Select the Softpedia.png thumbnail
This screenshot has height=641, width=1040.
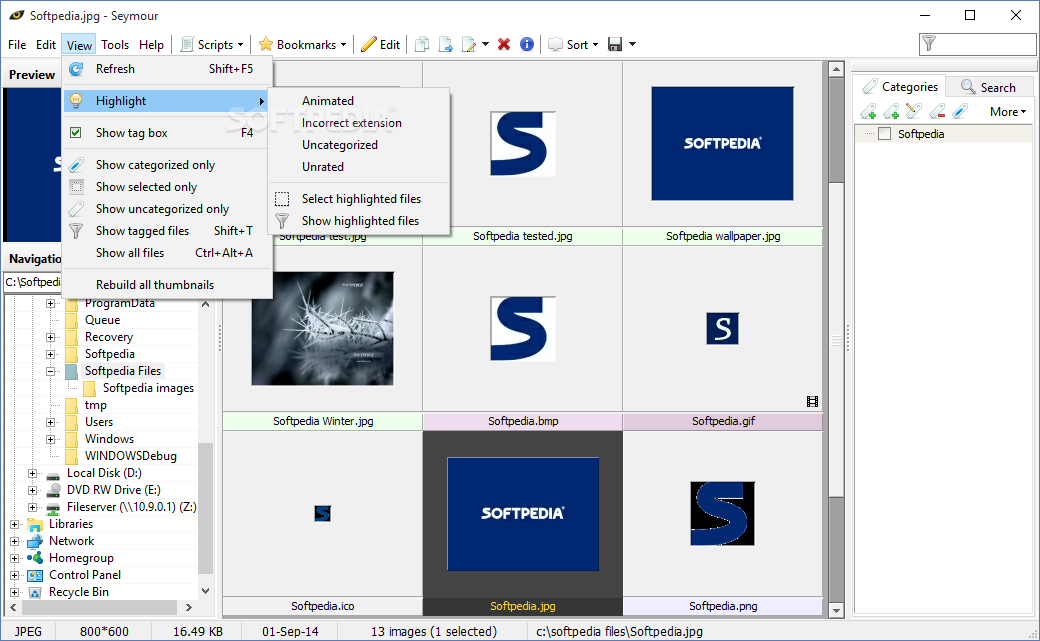(722, 514)
